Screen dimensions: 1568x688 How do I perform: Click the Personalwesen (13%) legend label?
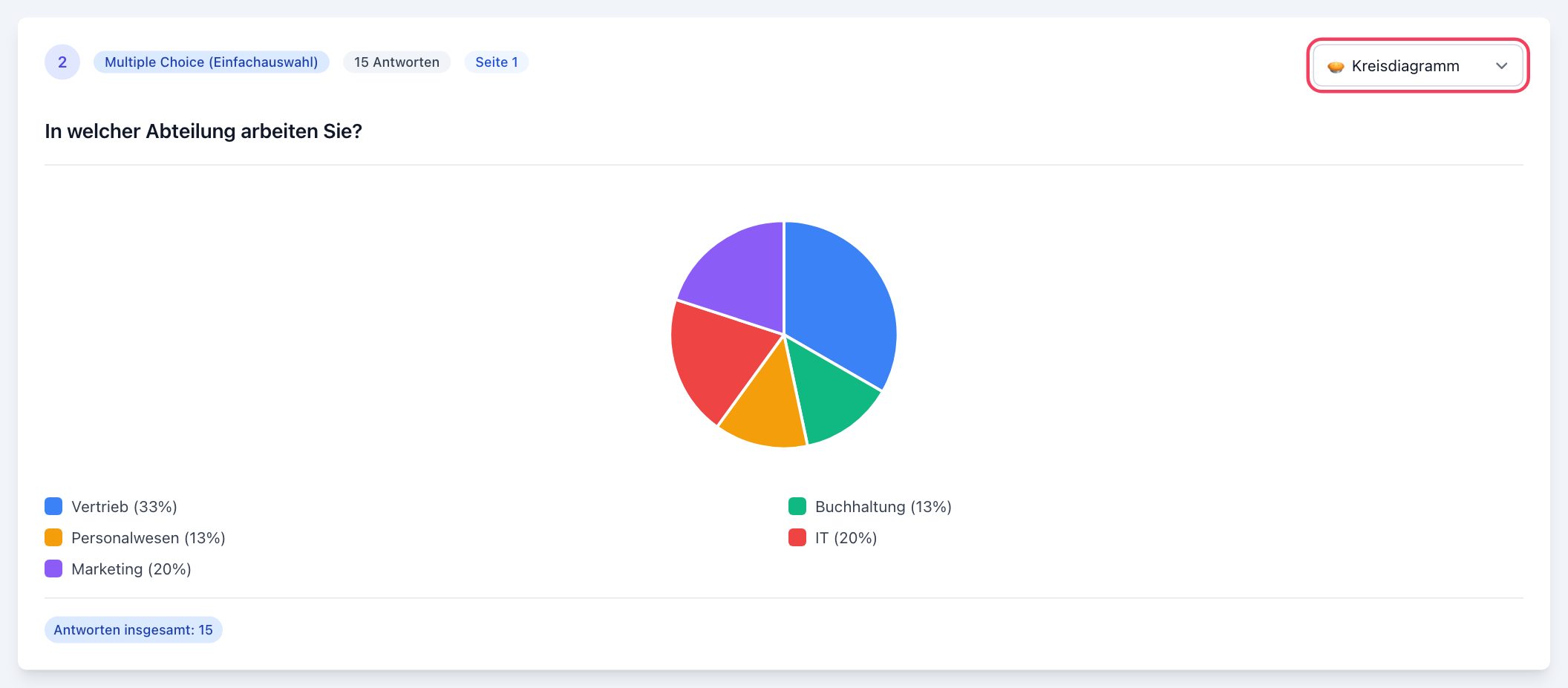(x=148, y=538)
